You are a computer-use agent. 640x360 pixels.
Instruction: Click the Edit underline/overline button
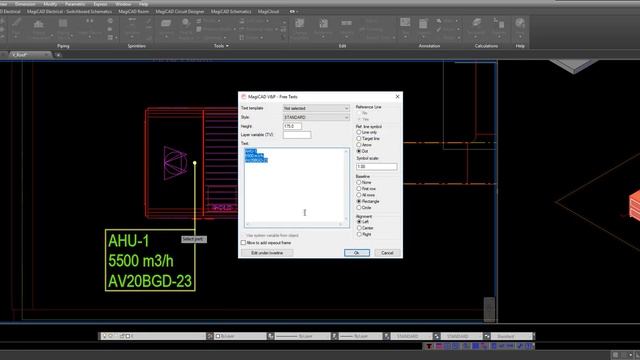(x=267, y=253)
